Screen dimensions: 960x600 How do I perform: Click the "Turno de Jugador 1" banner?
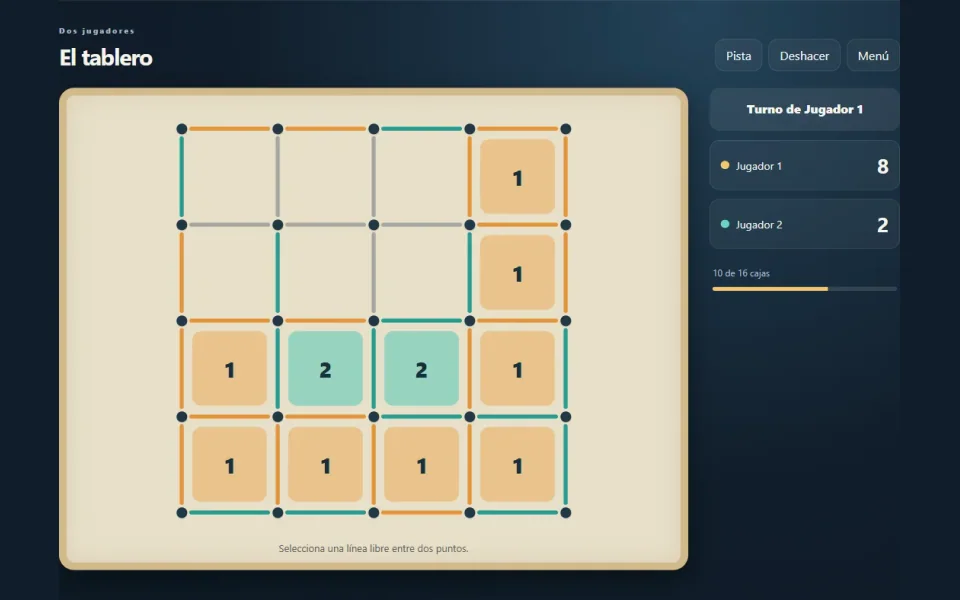[x=804, y=110]
